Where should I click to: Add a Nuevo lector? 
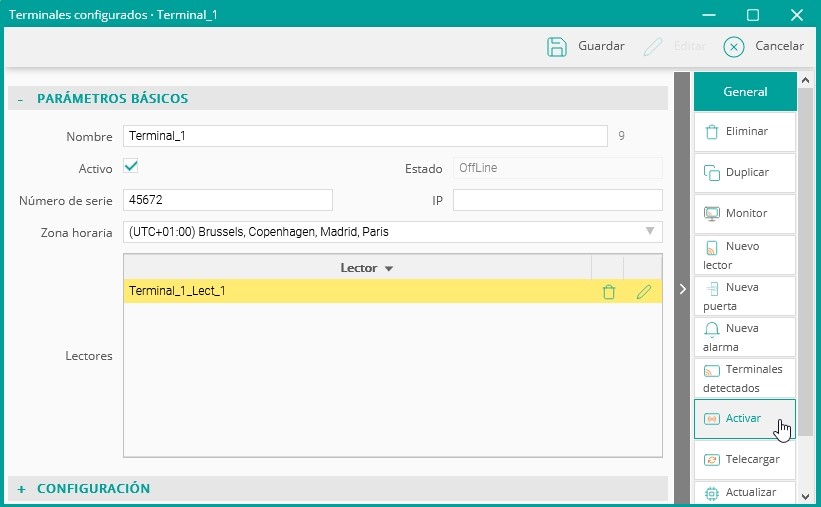[x=745, y=255]
